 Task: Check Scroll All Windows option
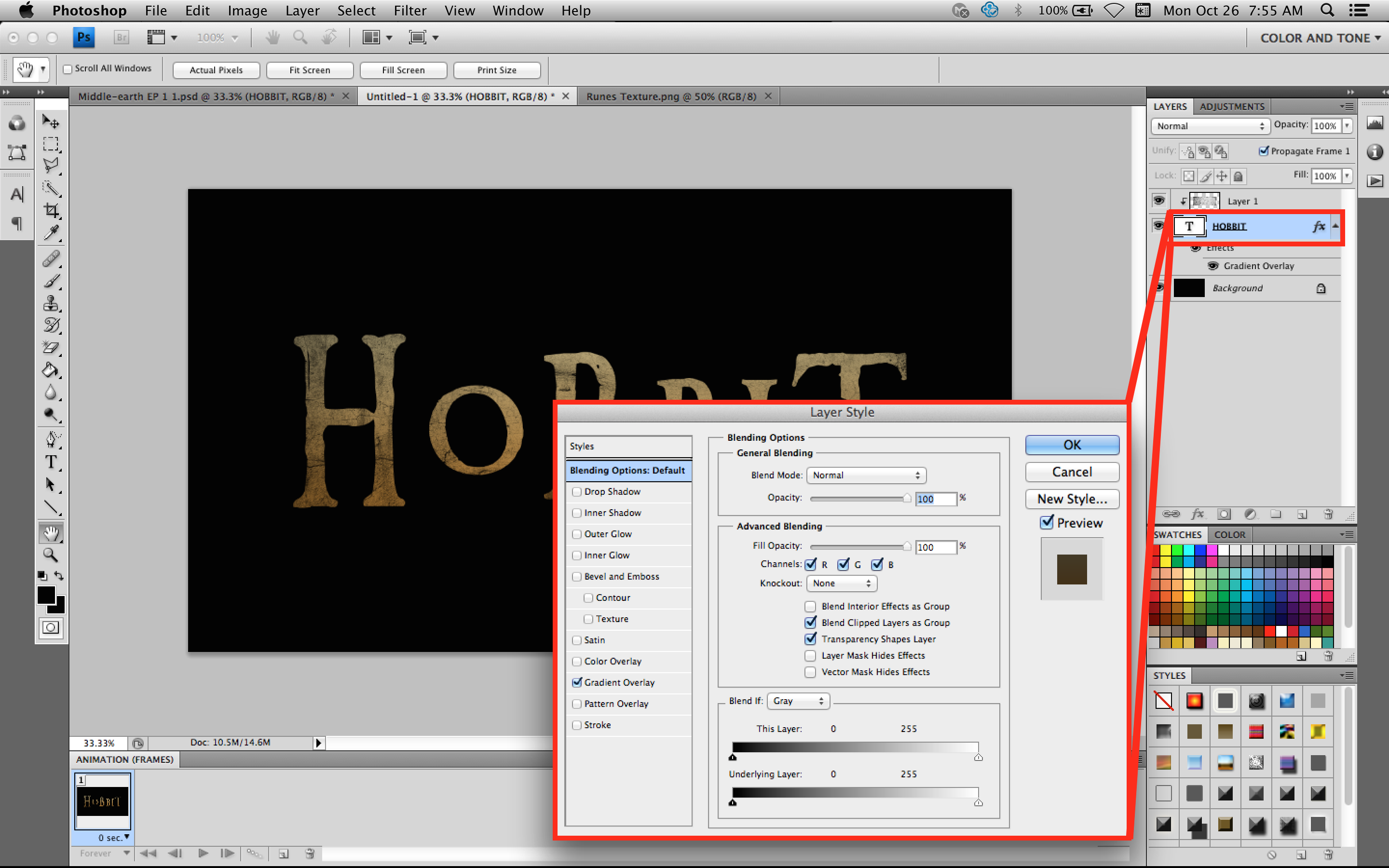67,69
